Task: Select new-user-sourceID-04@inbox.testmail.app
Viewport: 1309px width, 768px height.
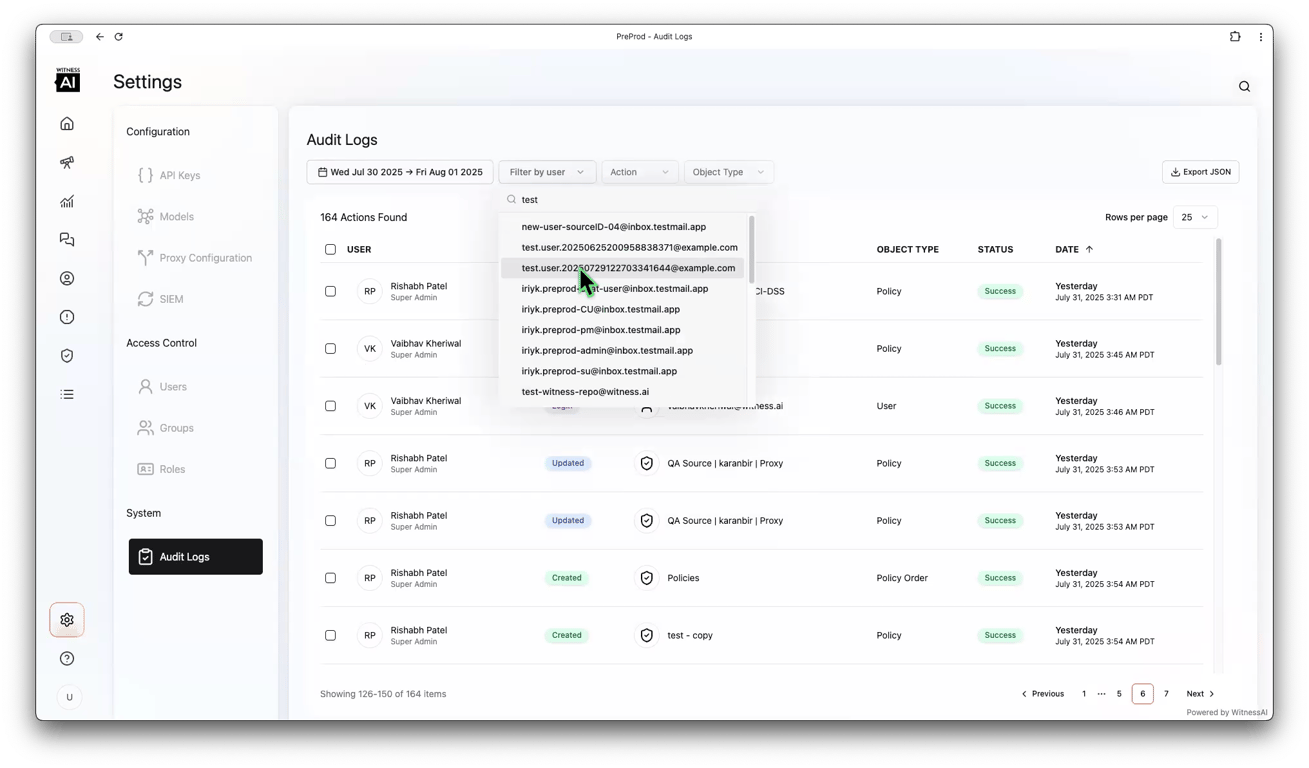Action: click(x=622, y=227)
